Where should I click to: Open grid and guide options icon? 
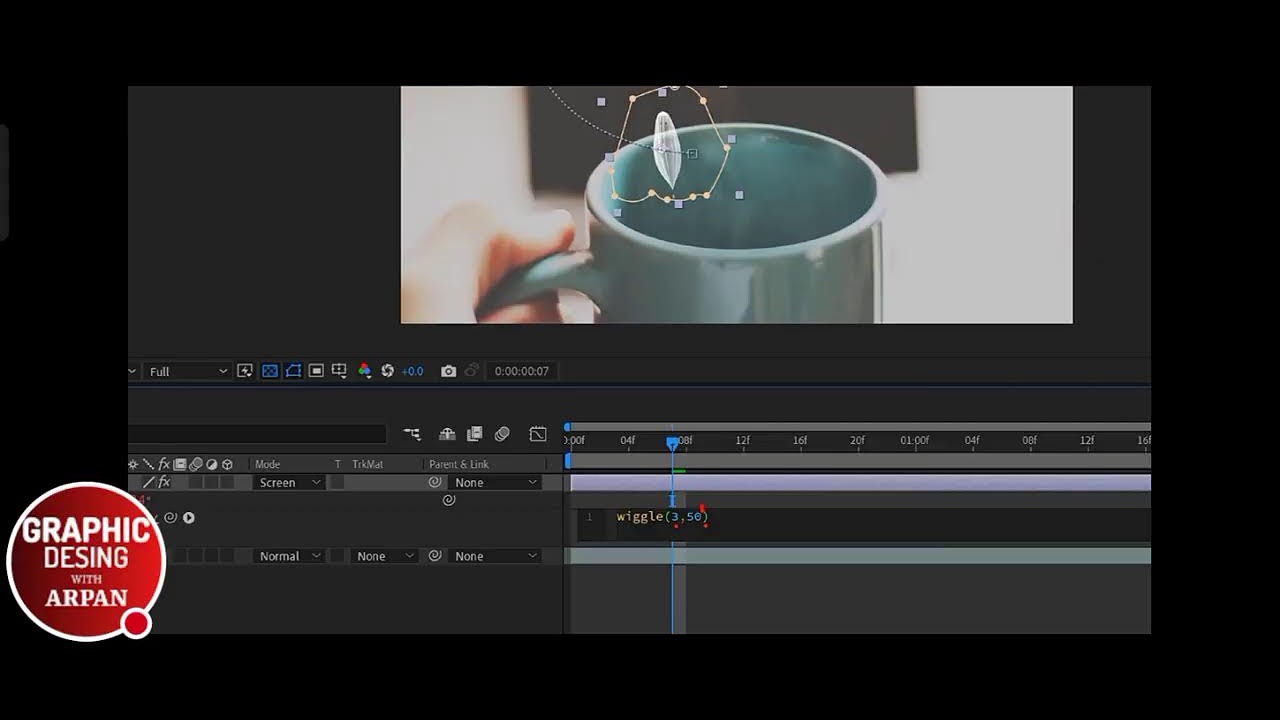(339, 371)
